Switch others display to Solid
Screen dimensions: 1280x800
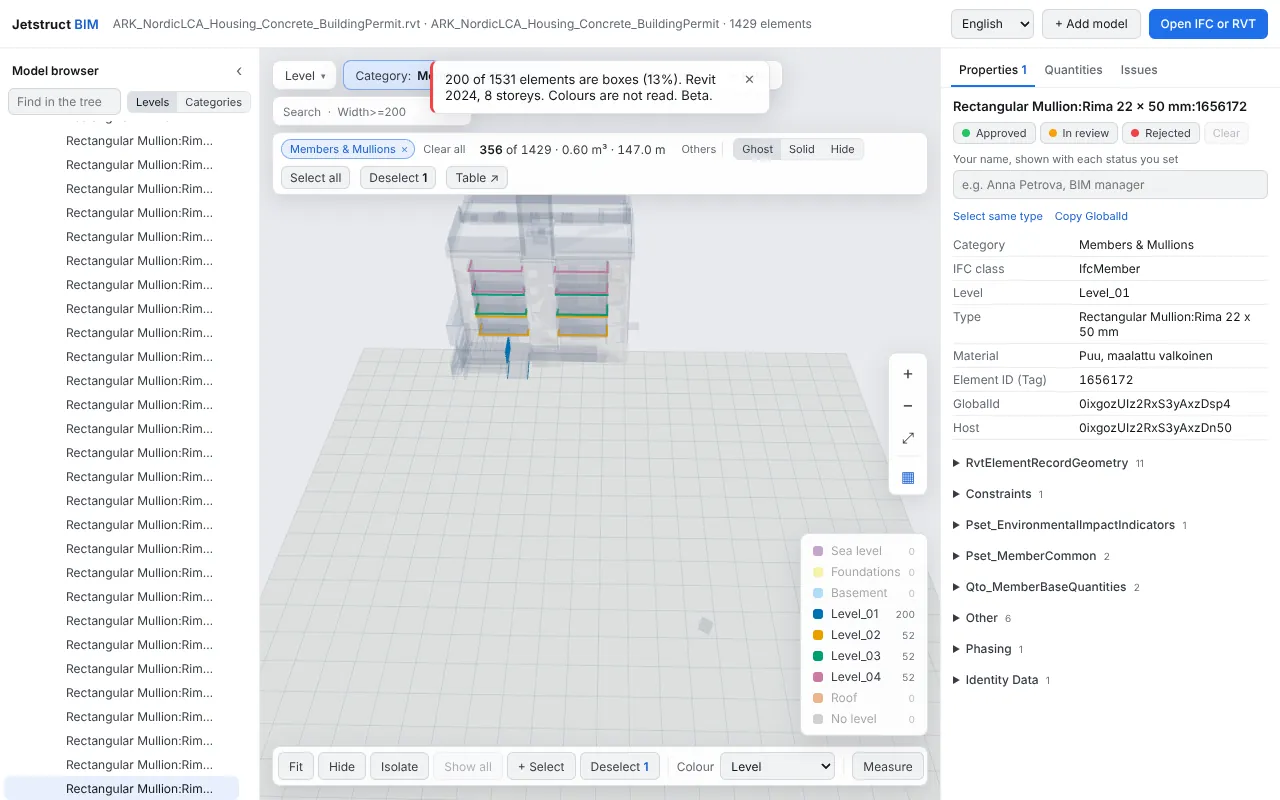coord(801,149)
